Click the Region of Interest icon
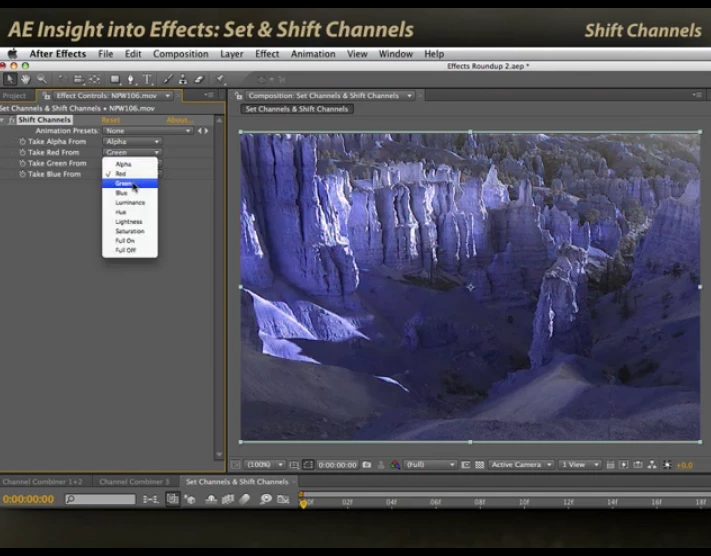The height and width of the screenshot is (556, 711). click(466, 465)
